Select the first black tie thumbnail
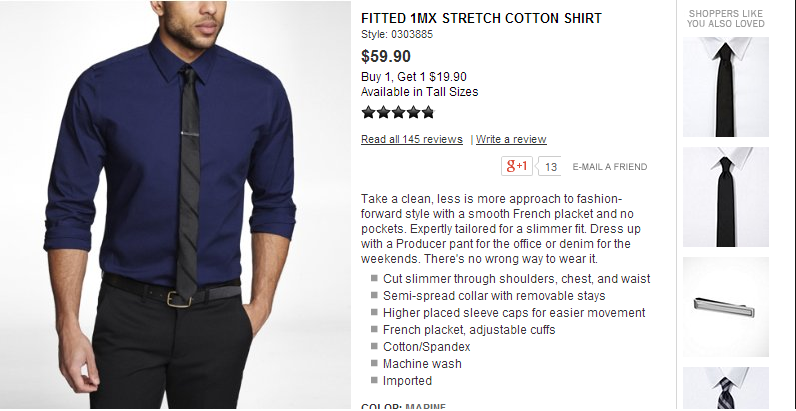 726,87
